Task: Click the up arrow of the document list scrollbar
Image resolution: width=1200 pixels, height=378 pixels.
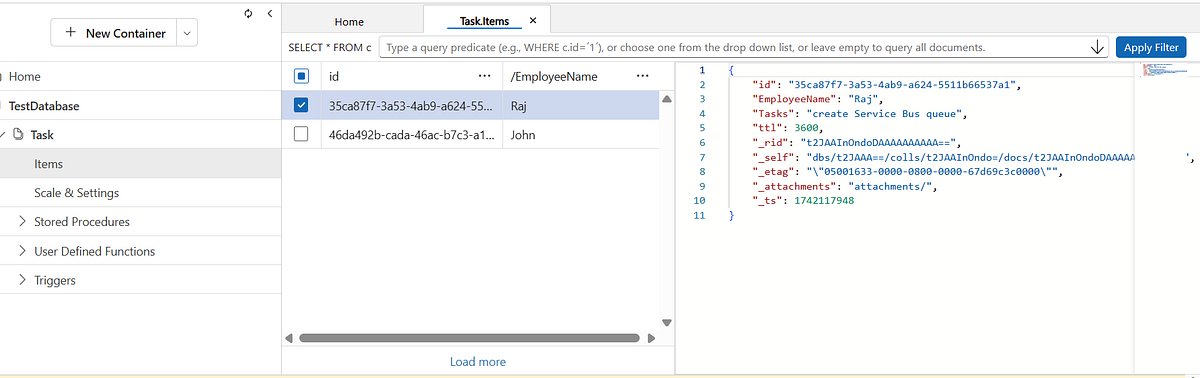Action: (667, 98)
